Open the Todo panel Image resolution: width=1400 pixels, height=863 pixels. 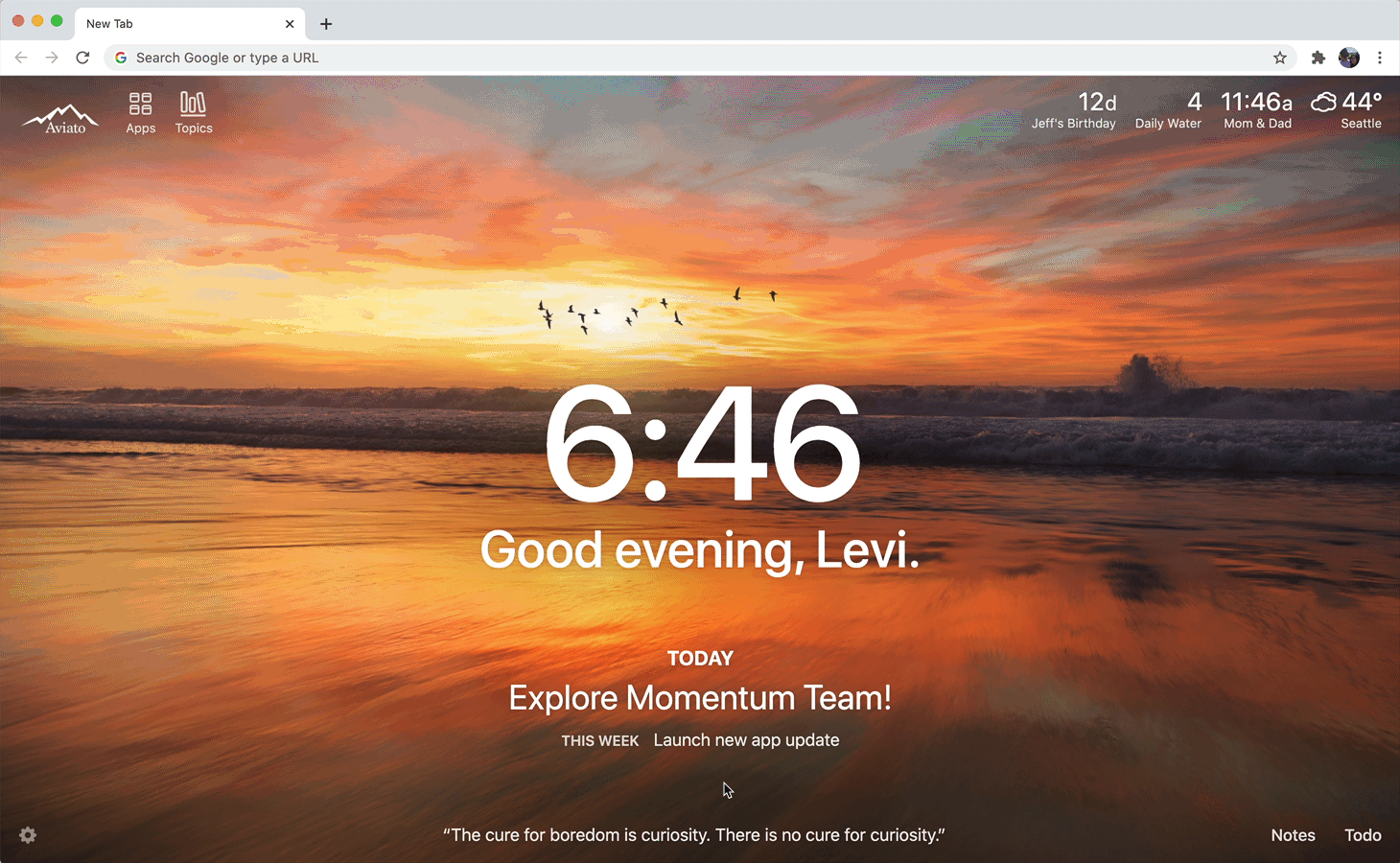pos(1362,835)
